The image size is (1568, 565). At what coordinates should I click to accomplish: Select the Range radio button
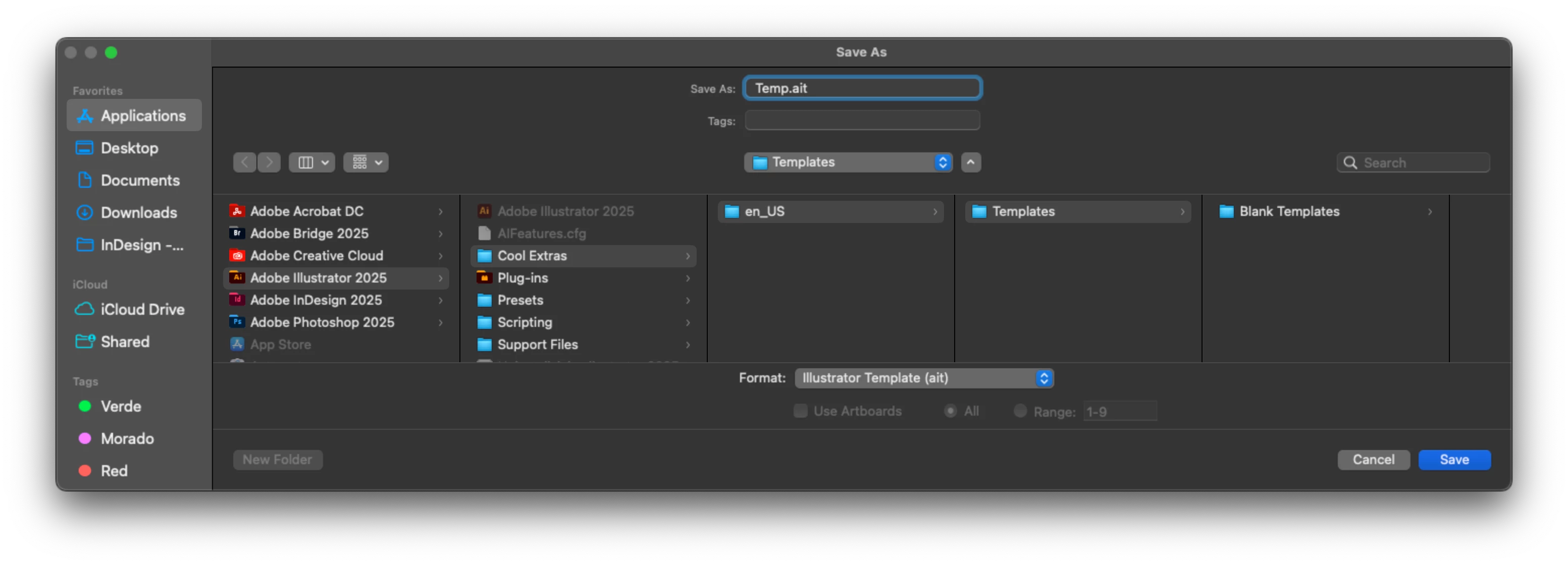1020,411
